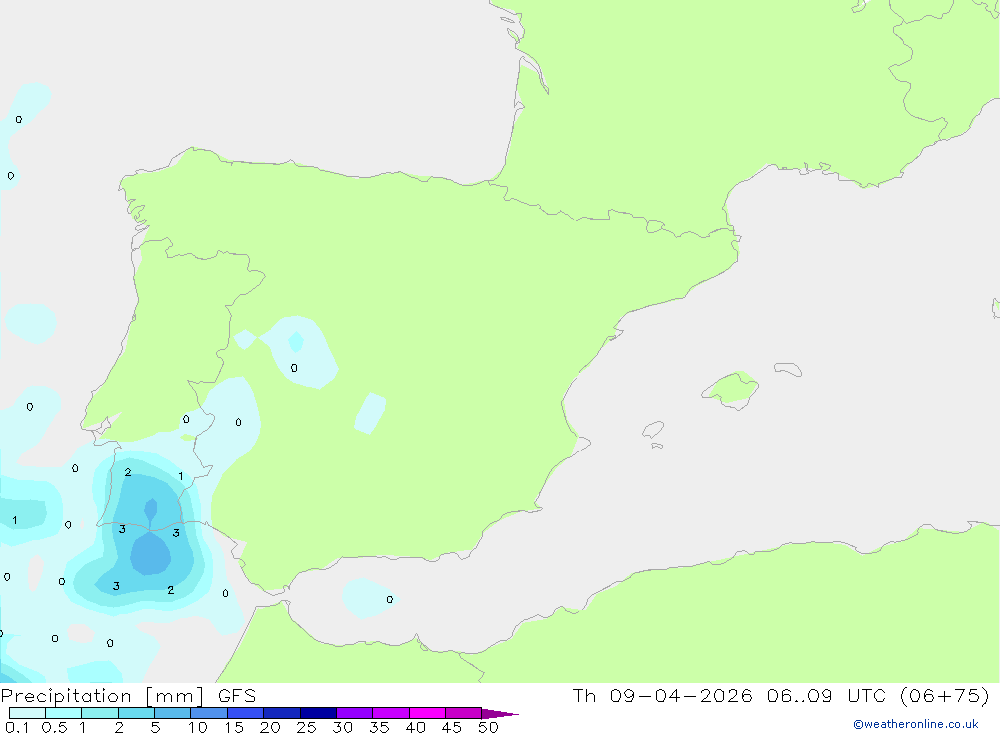Viewport: 1000px width, 733px height.
Task: Pick the 2–5 mm legend color box
Action: click(x=136, y=713)
